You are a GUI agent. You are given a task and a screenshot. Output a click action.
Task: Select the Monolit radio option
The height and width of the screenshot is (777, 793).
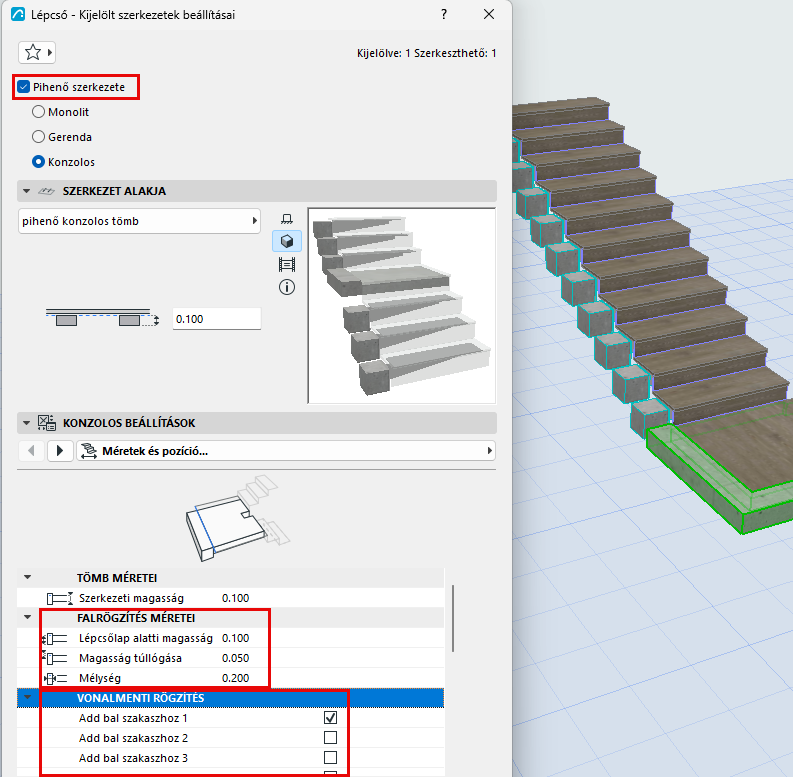tap(38, 112)
